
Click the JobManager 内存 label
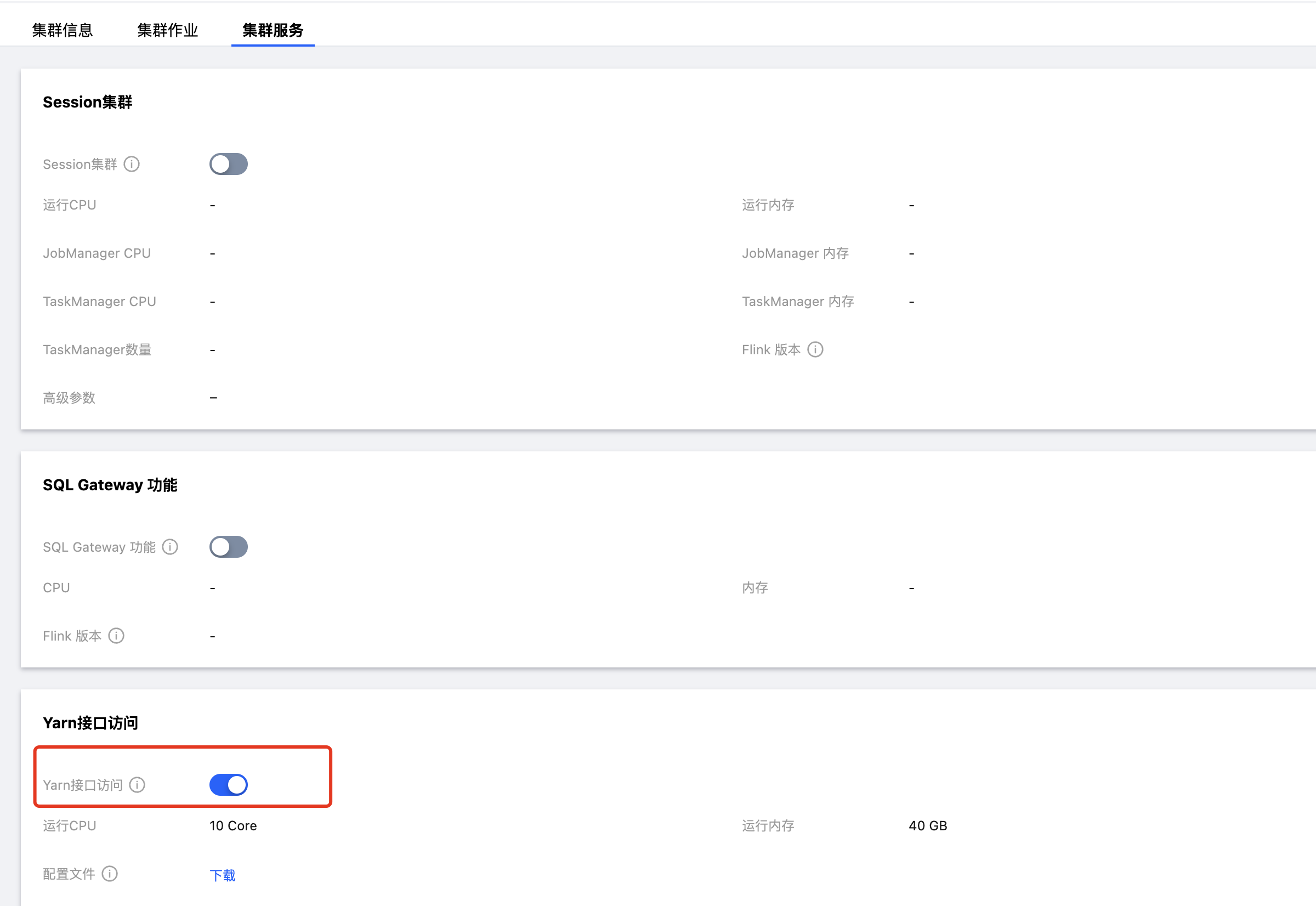[795, 253]
